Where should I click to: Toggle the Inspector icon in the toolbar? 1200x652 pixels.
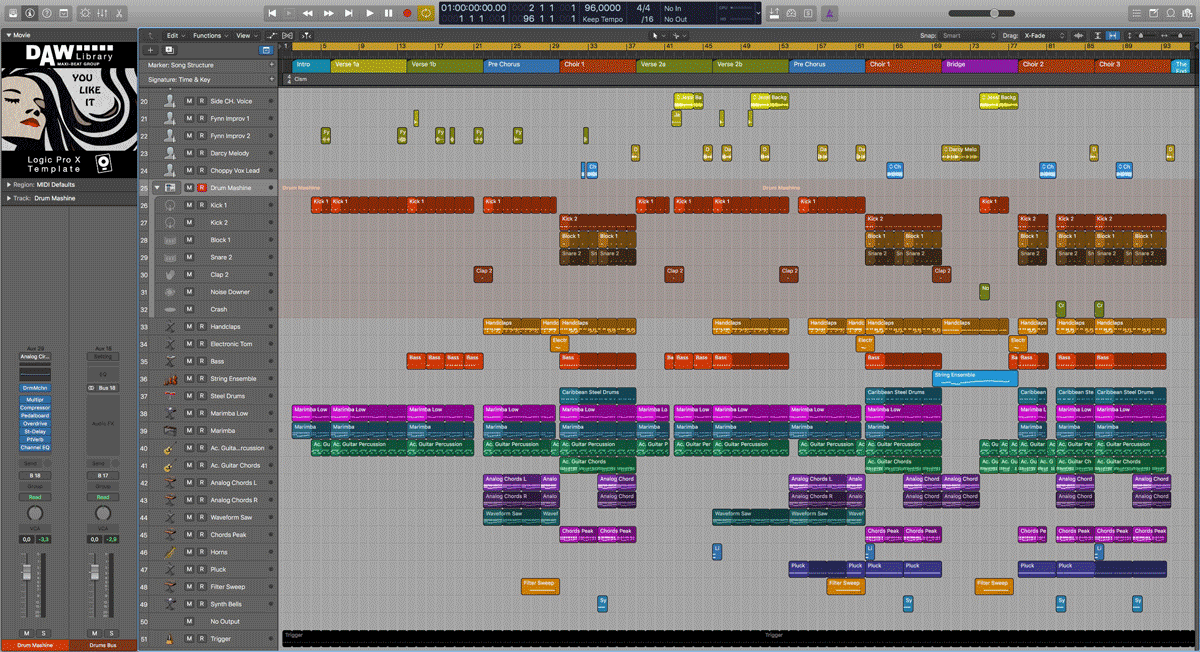click(x=29, y=13)
